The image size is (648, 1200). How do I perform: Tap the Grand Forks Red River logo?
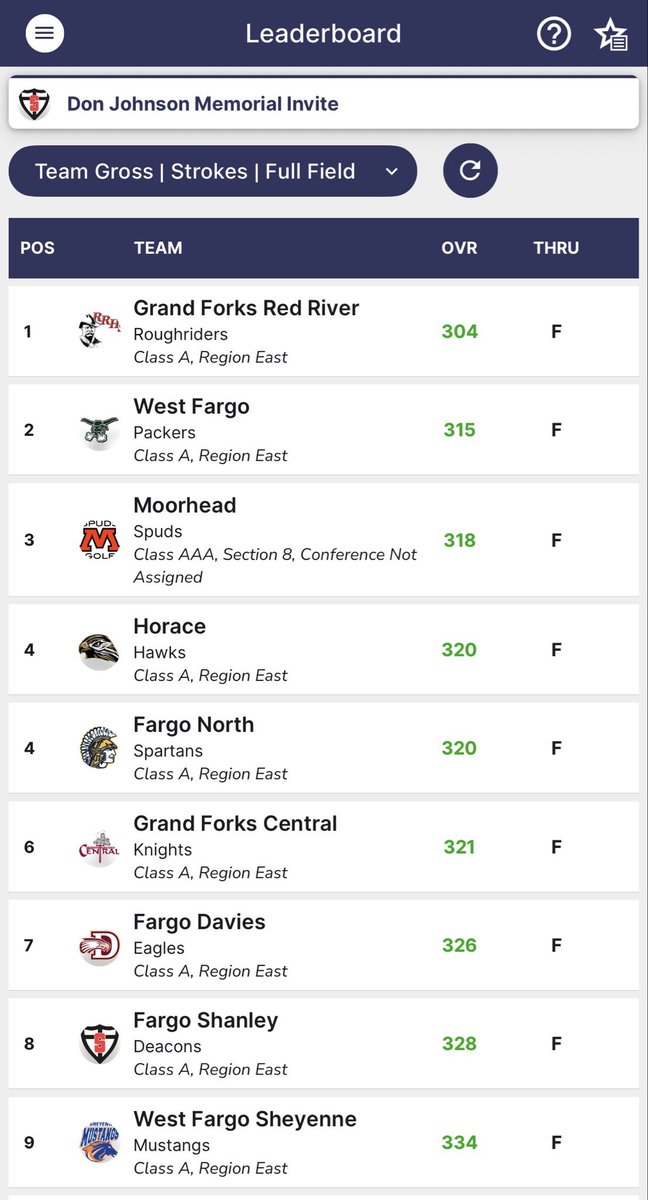tap(99, 331)
